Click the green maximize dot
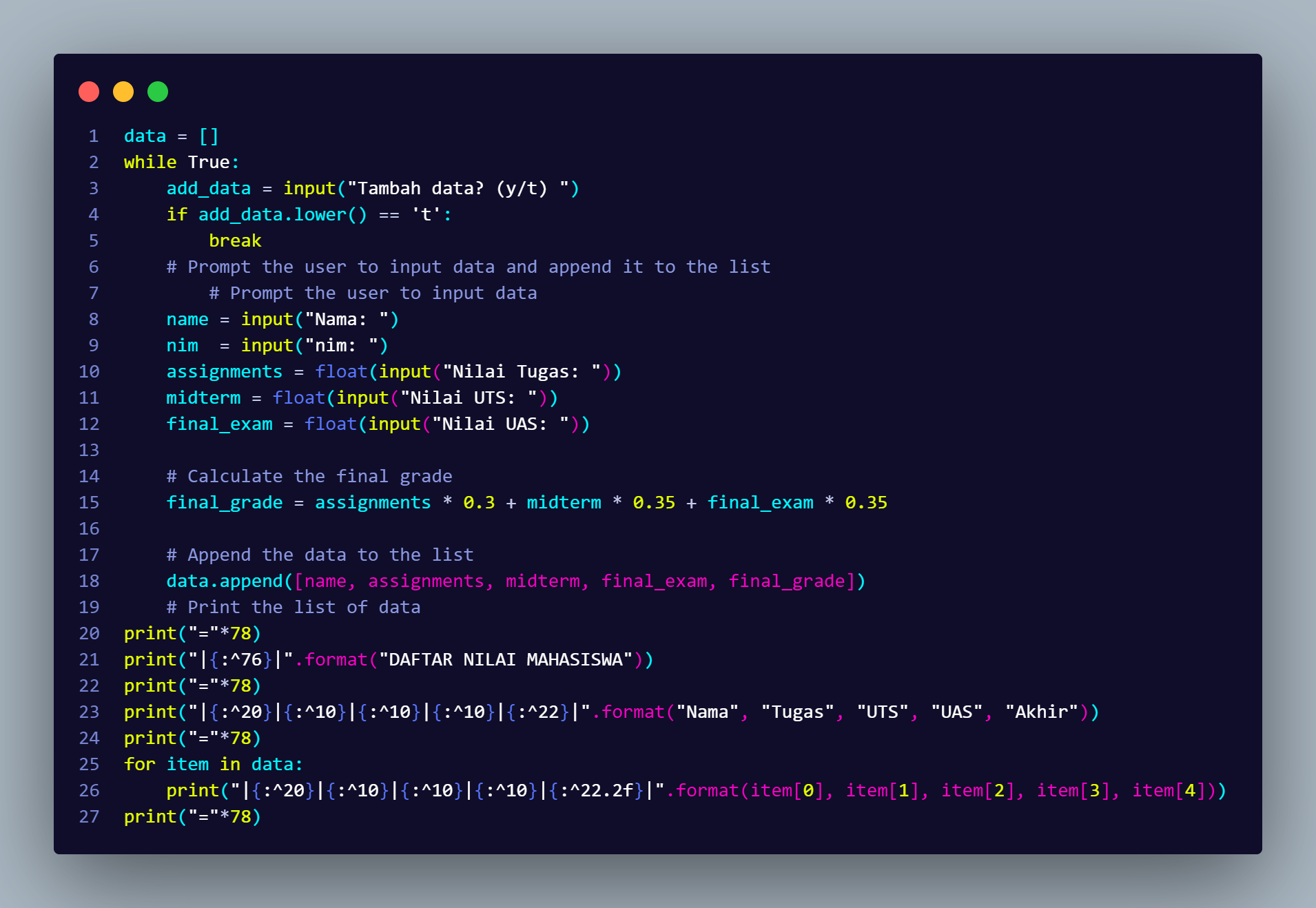Viewport: 1316px width, 908px height. pyautogui.click(x=157, y=91)
